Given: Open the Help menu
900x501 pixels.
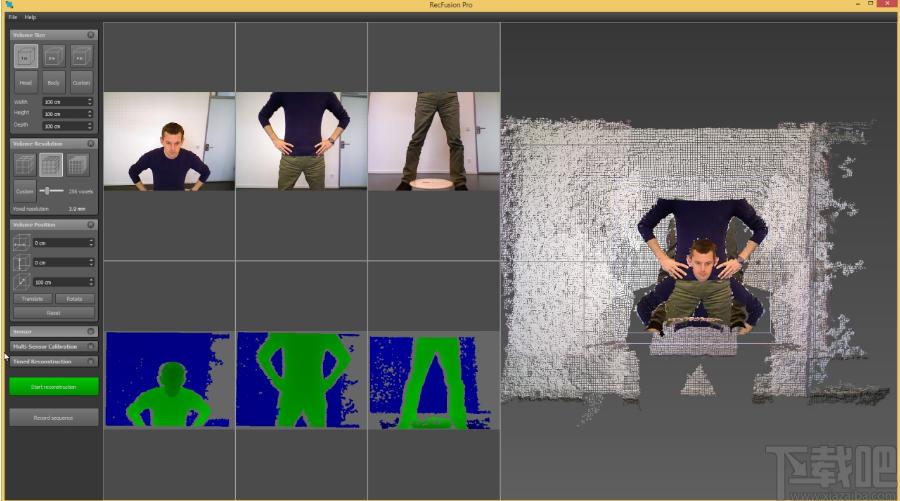Looking at the screenshot, I should [x=30, y=17].
